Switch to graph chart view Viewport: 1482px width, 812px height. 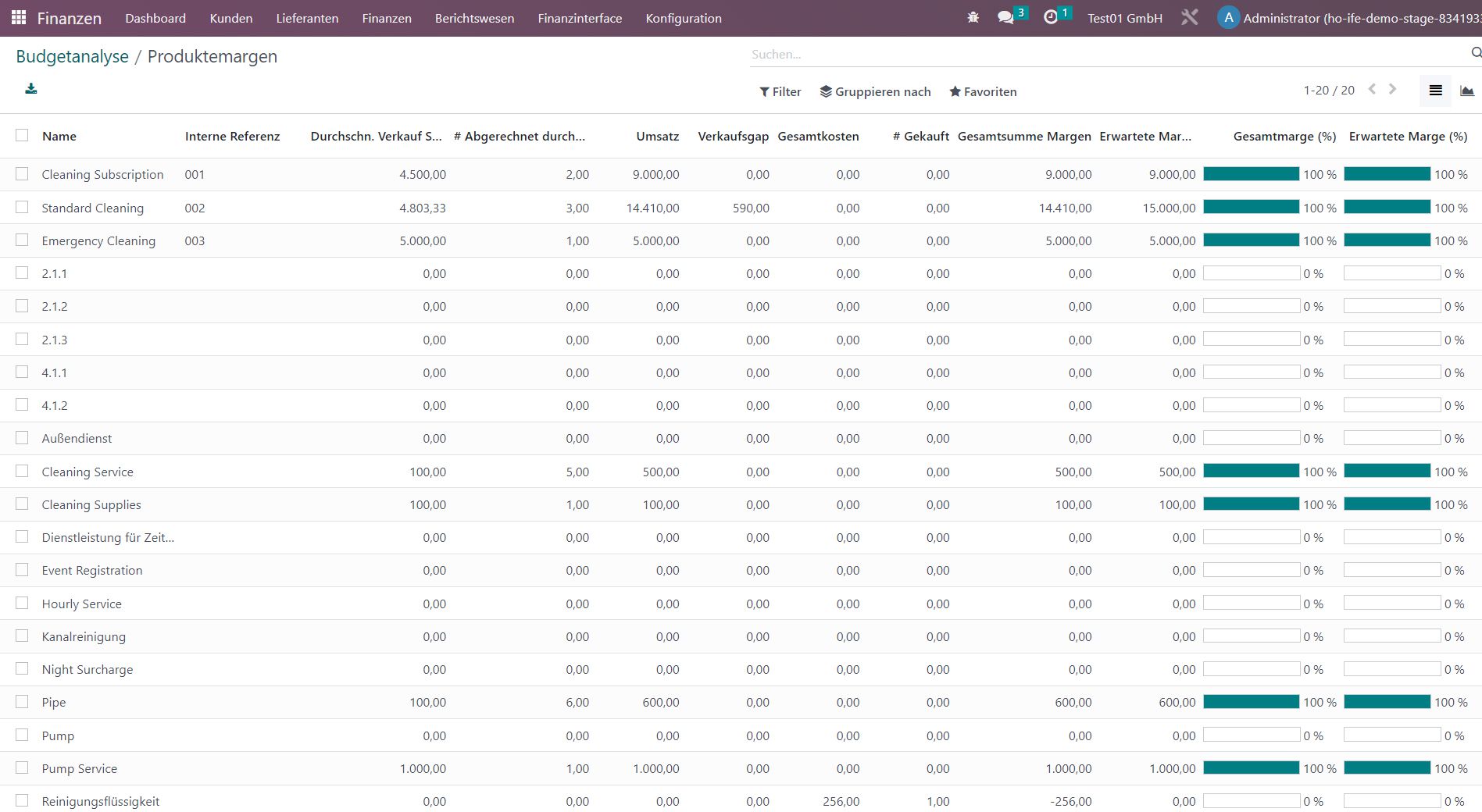1466,91
